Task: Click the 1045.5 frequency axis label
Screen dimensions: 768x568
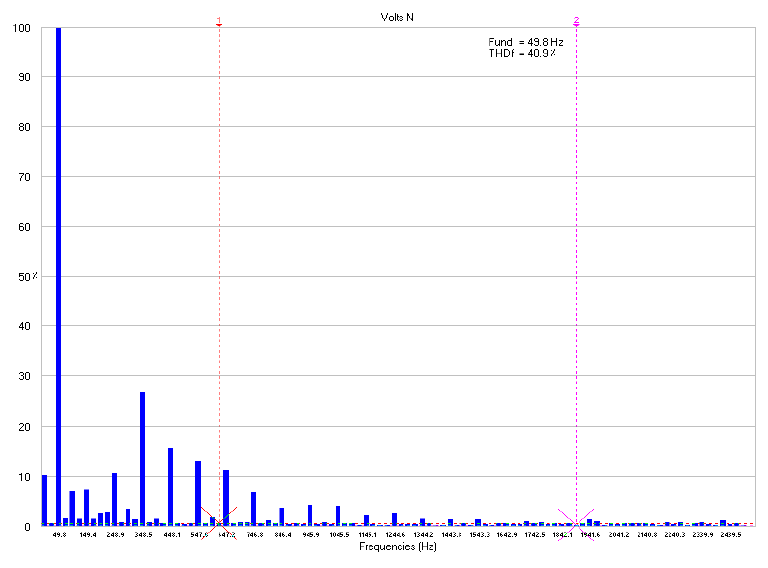Action: pos(339,535)
